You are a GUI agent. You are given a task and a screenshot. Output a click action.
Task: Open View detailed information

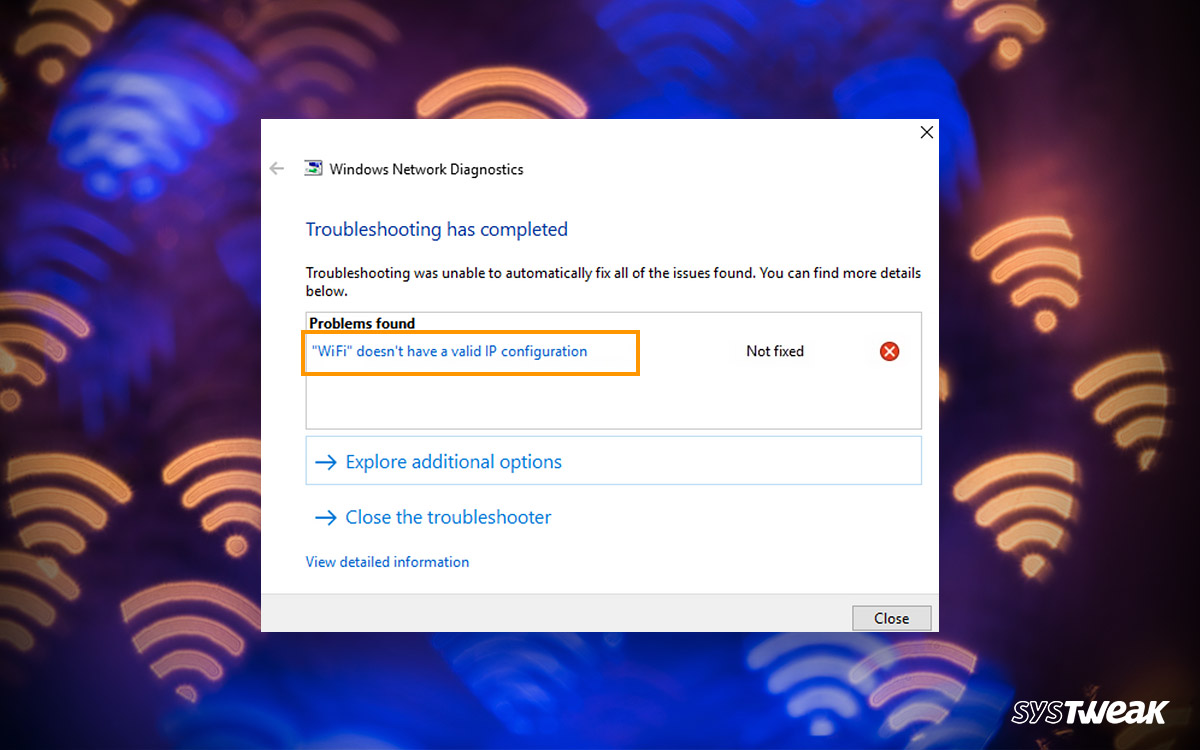(x=387, y=562)
